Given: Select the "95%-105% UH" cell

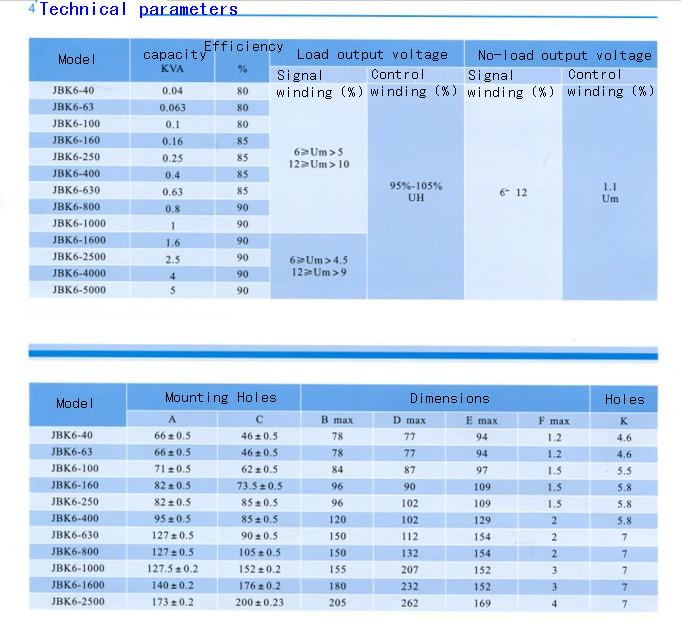Looking at the screenshot, I should [x=416, y=191].
